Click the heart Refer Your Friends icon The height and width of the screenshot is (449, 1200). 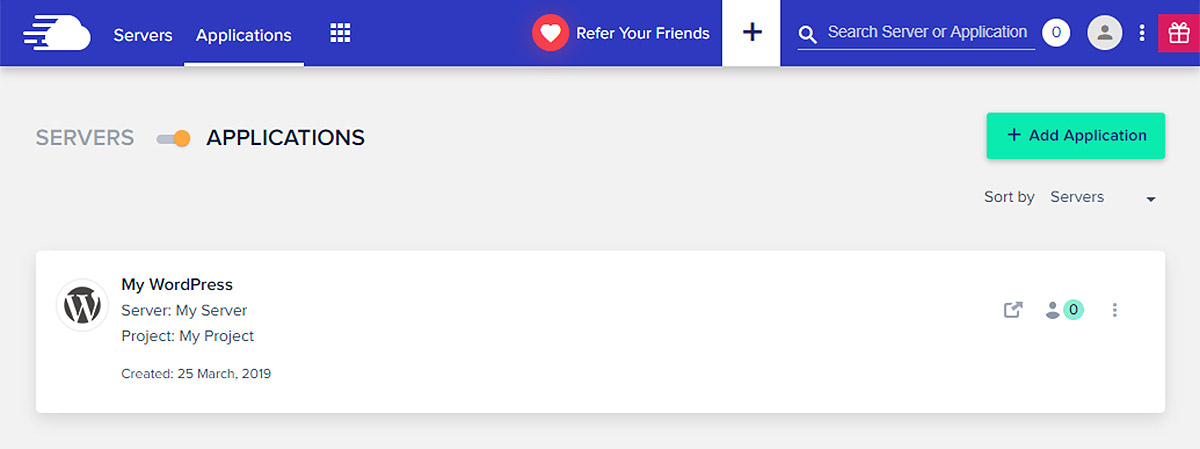coord(549,34)
